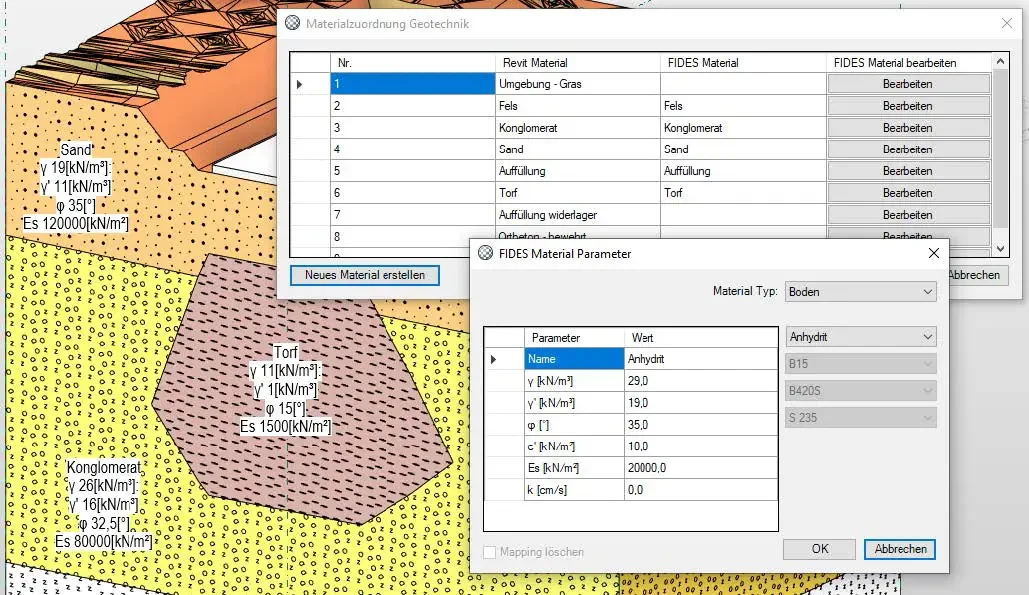Confirm parameters with the OK button
Viewport: 1029px width, 595px height.
(818, 549)
